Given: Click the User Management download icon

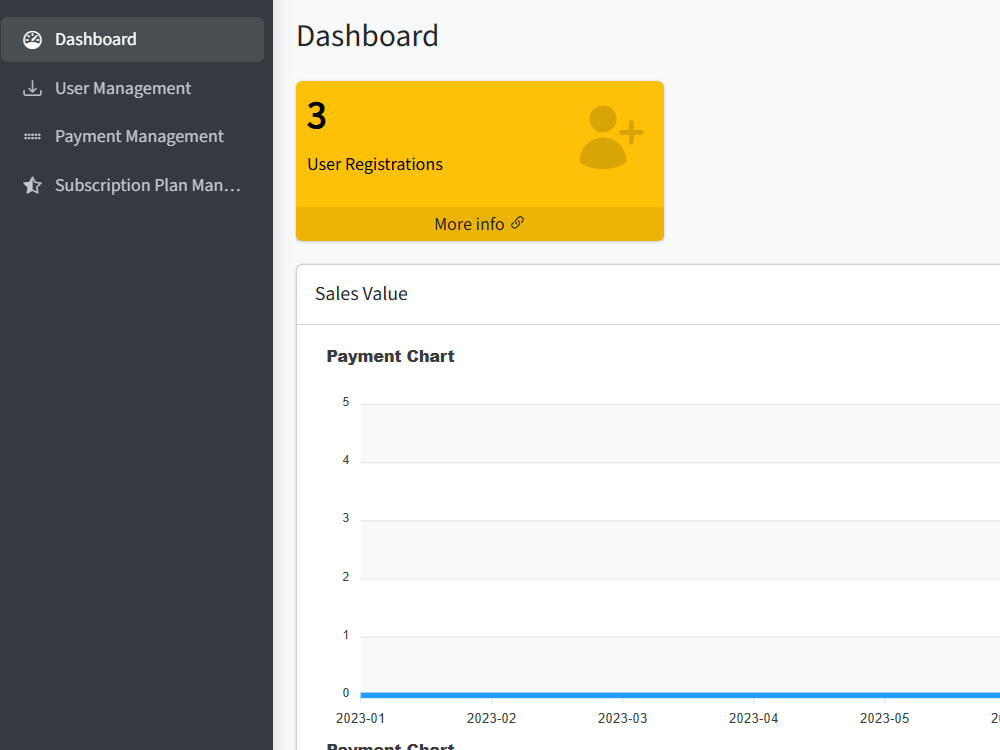Looking at the screenshot, I should [33, 88].
